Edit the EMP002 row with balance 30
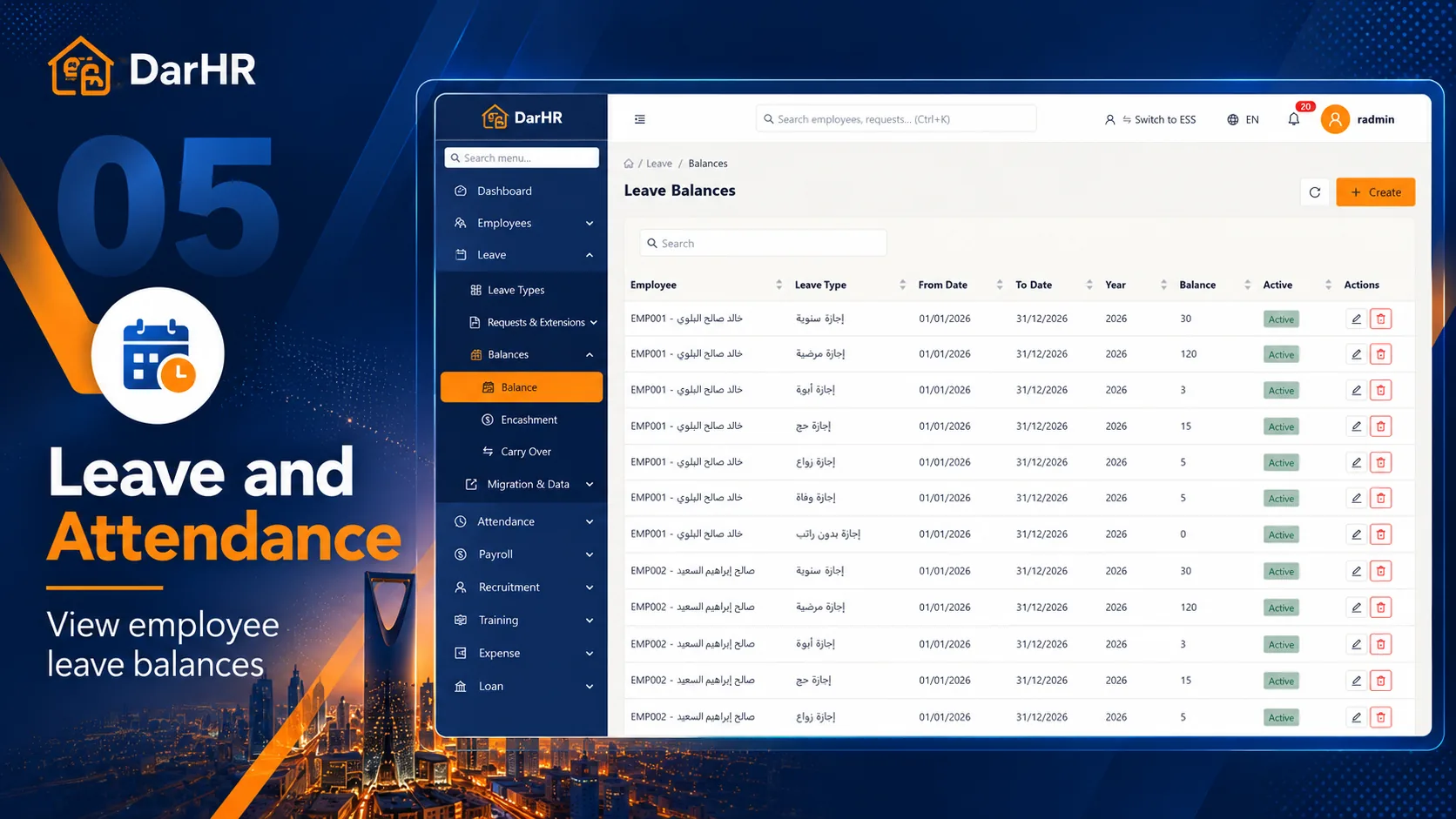Viewport: 1456px width, 819px height. 1356,572
